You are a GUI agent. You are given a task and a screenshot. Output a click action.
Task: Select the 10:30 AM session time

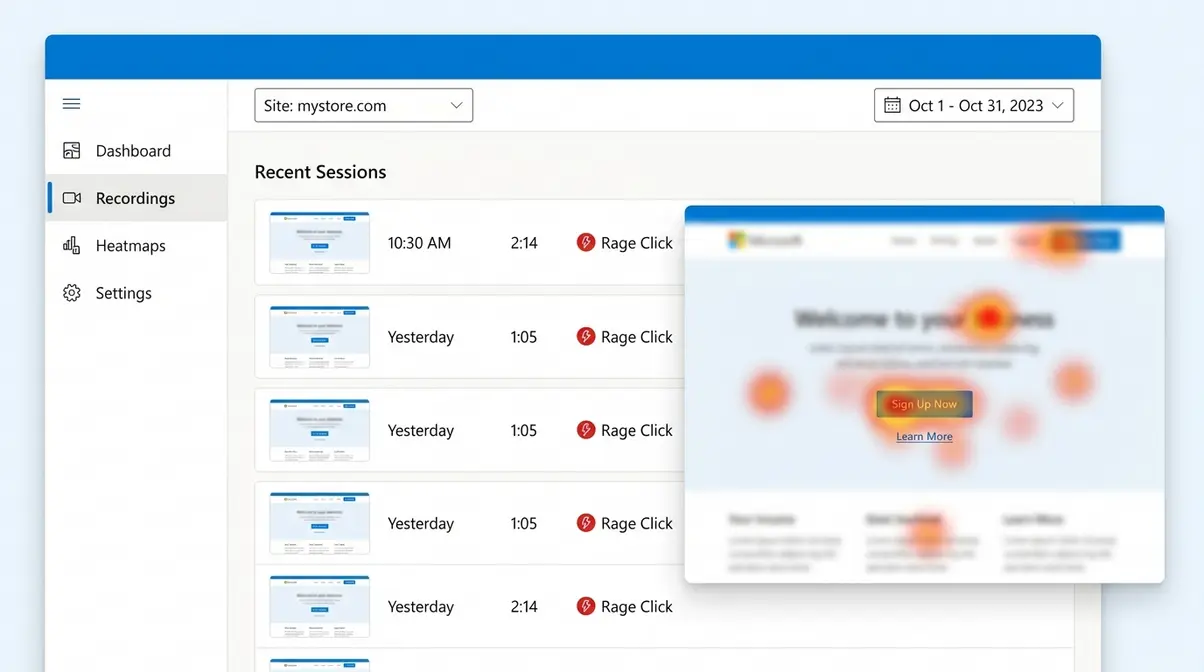coord(419,243)
